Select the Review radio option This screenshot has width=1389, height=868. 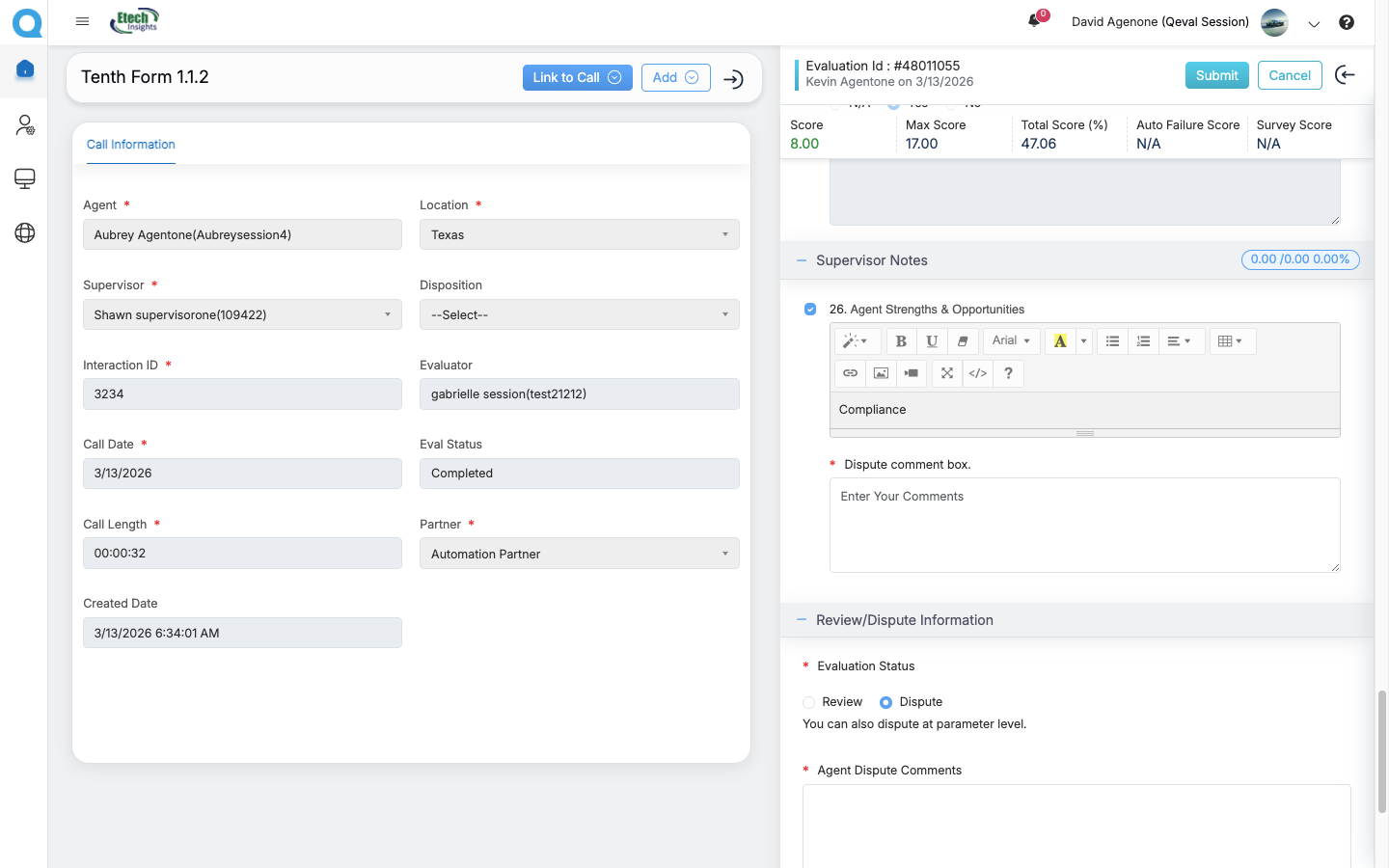(809, 702)
